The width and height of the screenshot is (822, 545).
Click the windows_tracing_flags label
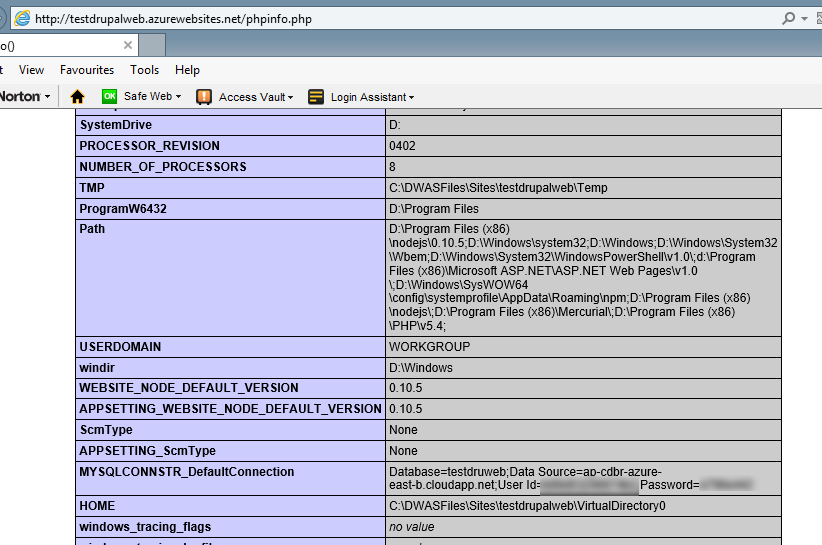point(145,527)
